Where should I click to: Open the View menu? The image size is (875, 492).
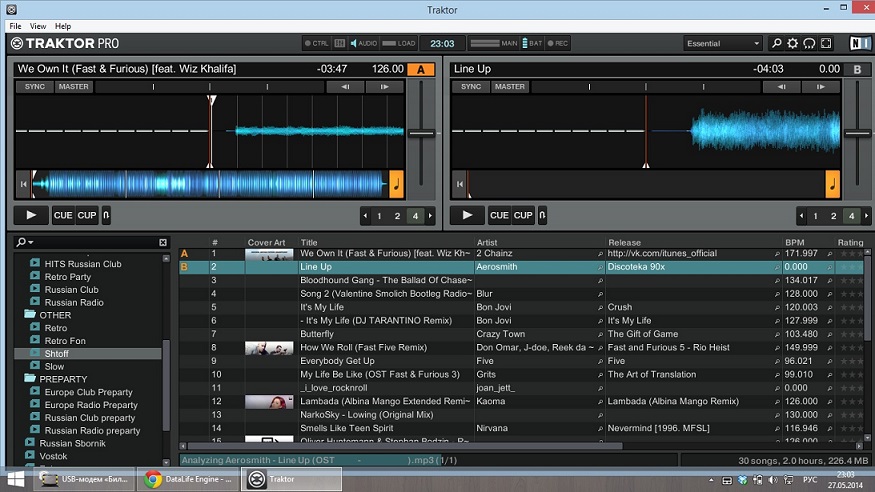(x=38, y=26)
